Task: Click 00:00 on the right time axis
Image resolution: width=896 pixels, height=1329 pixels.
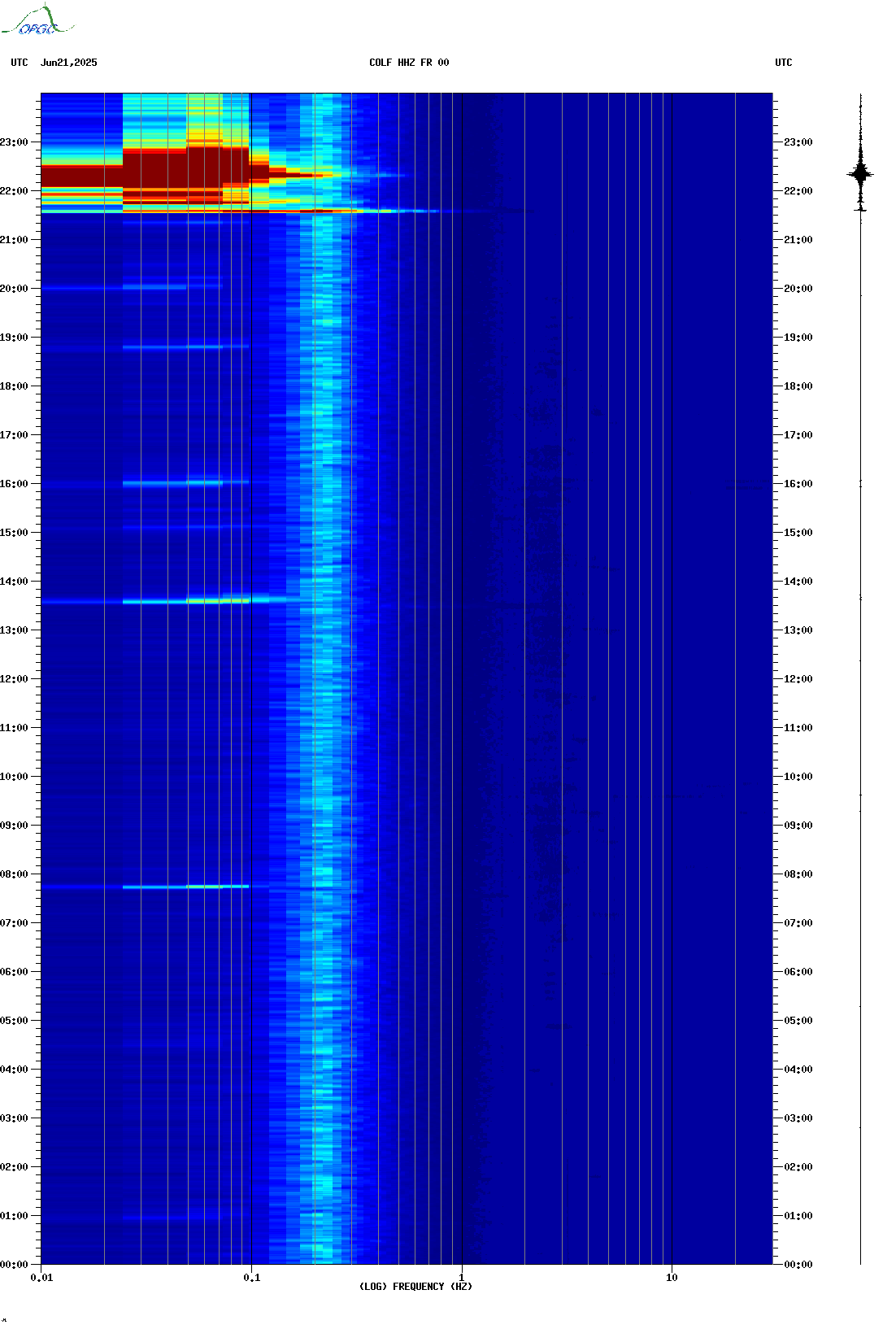Action: point(798,1265)
